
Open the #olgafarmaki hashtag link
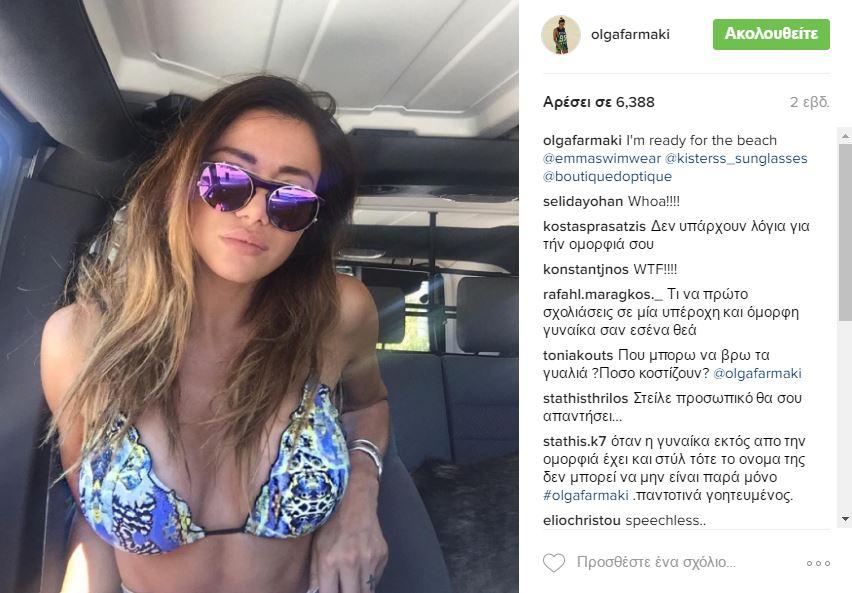[x=586, y=495]
